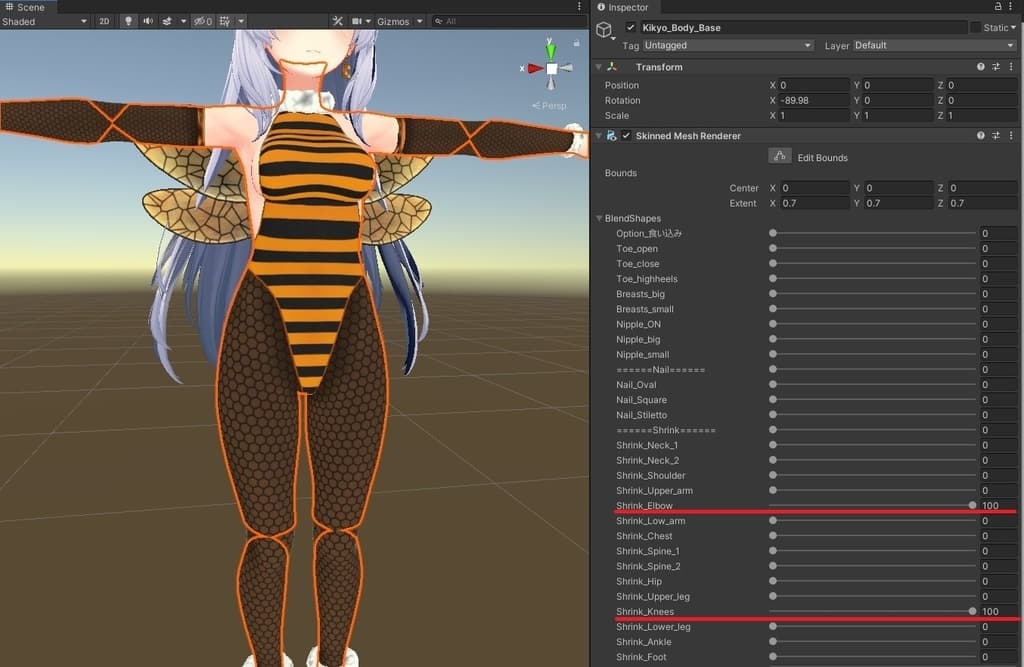
Task: Toggle scene audio speaker icon
Action: 148,21
